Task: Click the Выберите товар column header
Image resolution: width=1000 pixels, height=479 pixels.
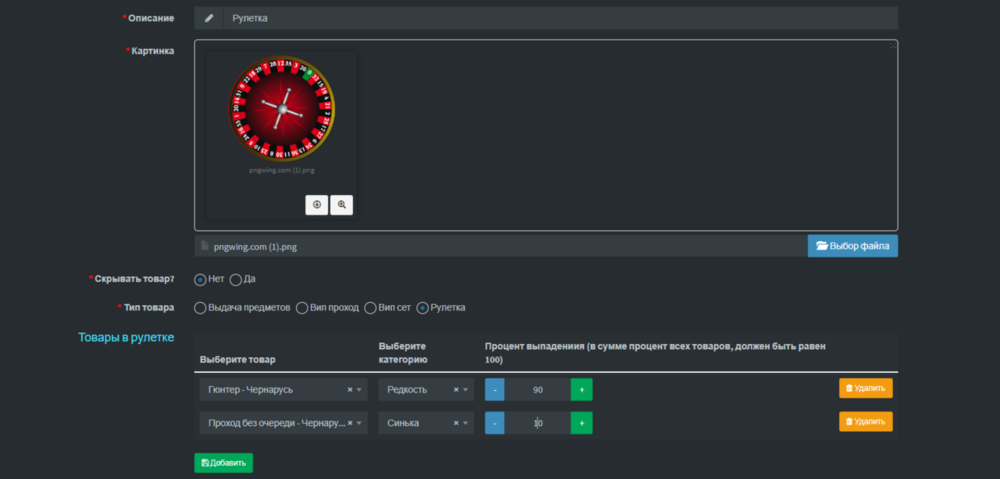Action: click(x=238, y=360)
